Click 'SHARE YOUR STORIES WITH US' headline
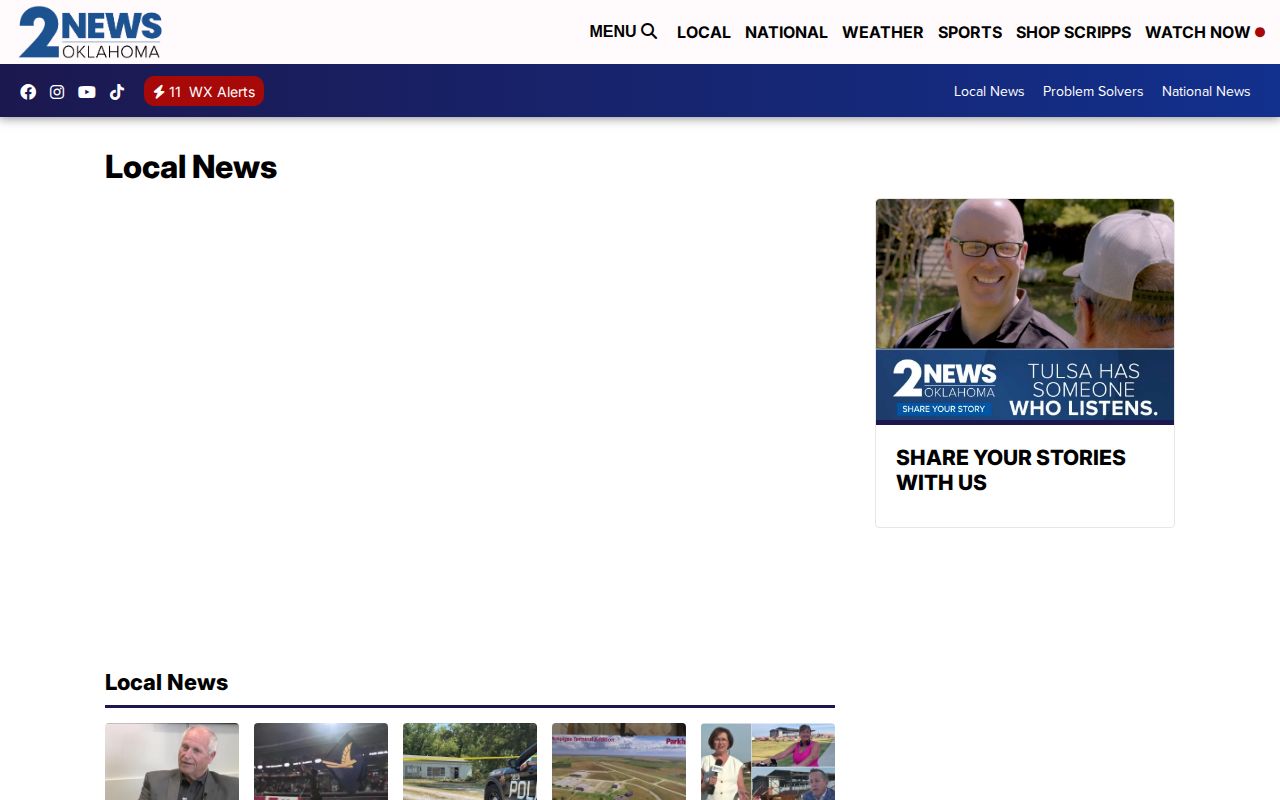This screenshot has width=1280, height=800. pyautogui.click(x=1011, y=470)
